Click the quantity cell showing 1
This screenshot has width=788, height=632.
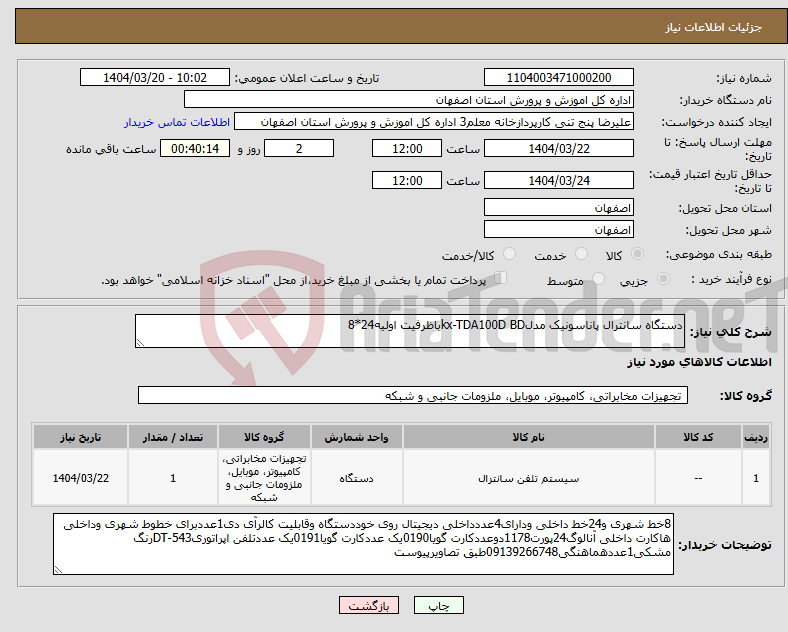[173, 478]
